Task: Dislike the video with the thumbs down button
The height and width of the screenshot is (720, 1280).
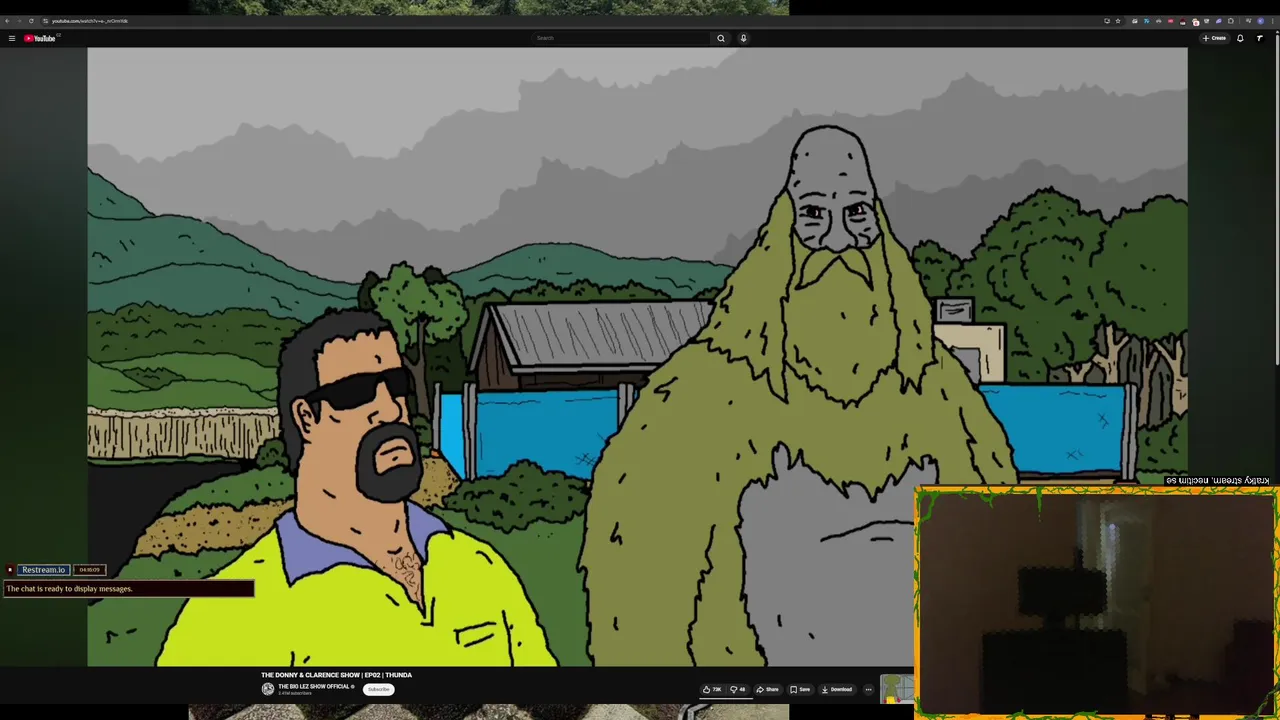Action: click(x=738, y=689)
